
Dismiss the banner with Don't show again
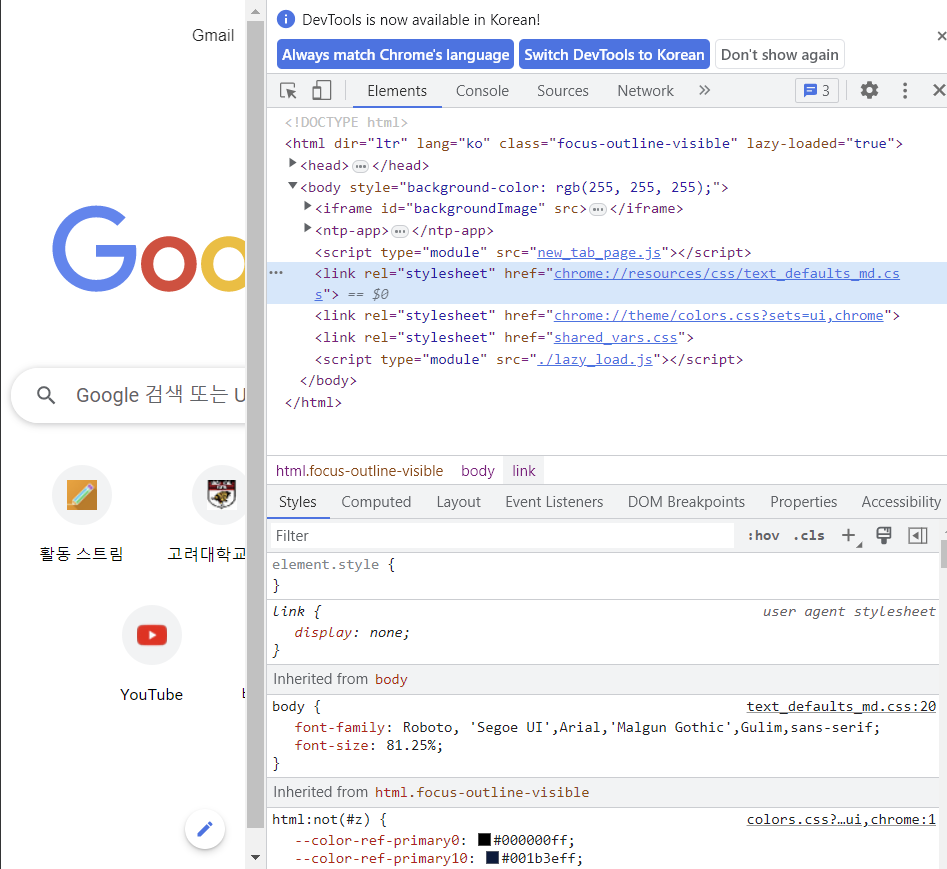(x=779, y=55)
